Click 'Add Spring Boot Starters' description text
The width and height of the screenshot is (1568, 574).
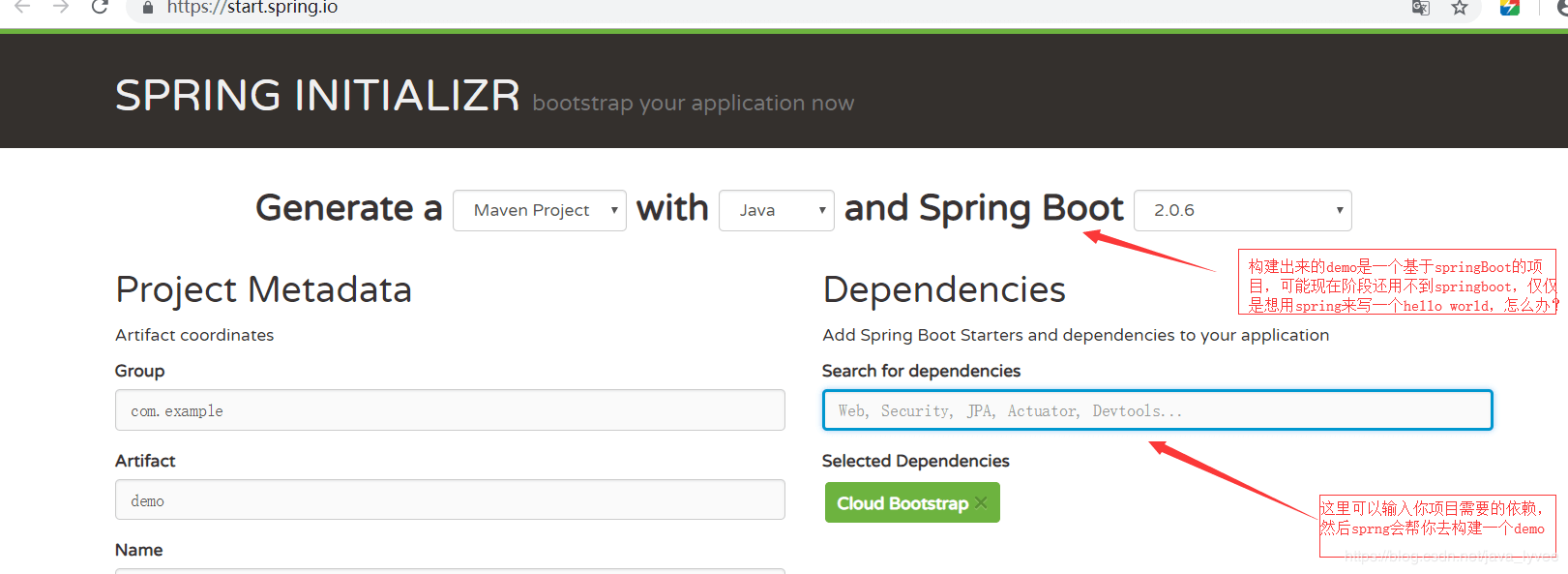pyautogui.click(x=1076, y=335)
